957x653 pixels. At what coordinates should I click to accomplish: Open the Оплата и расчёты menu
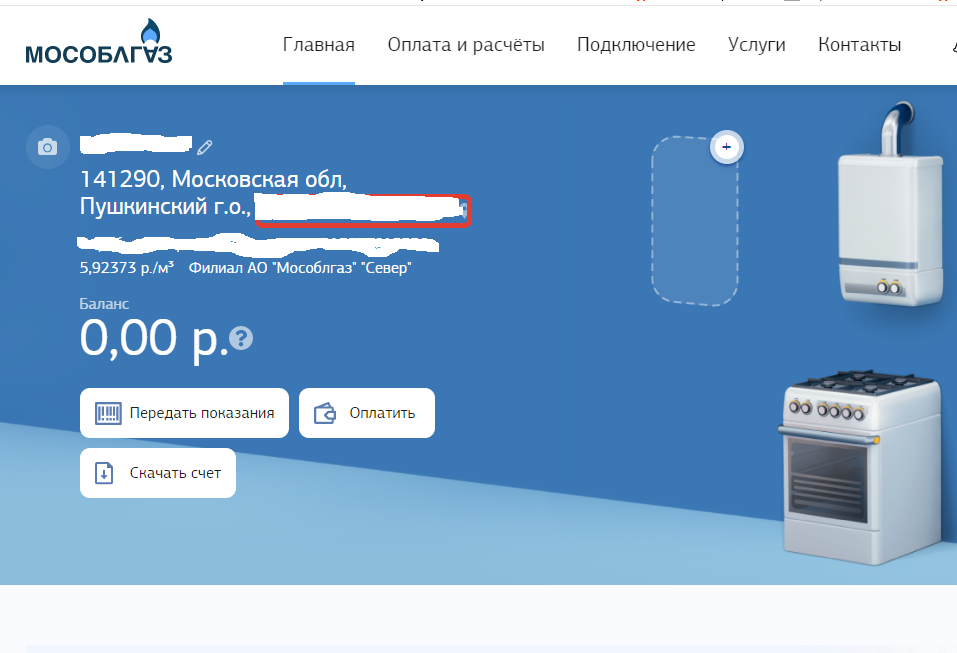point(466,45)
